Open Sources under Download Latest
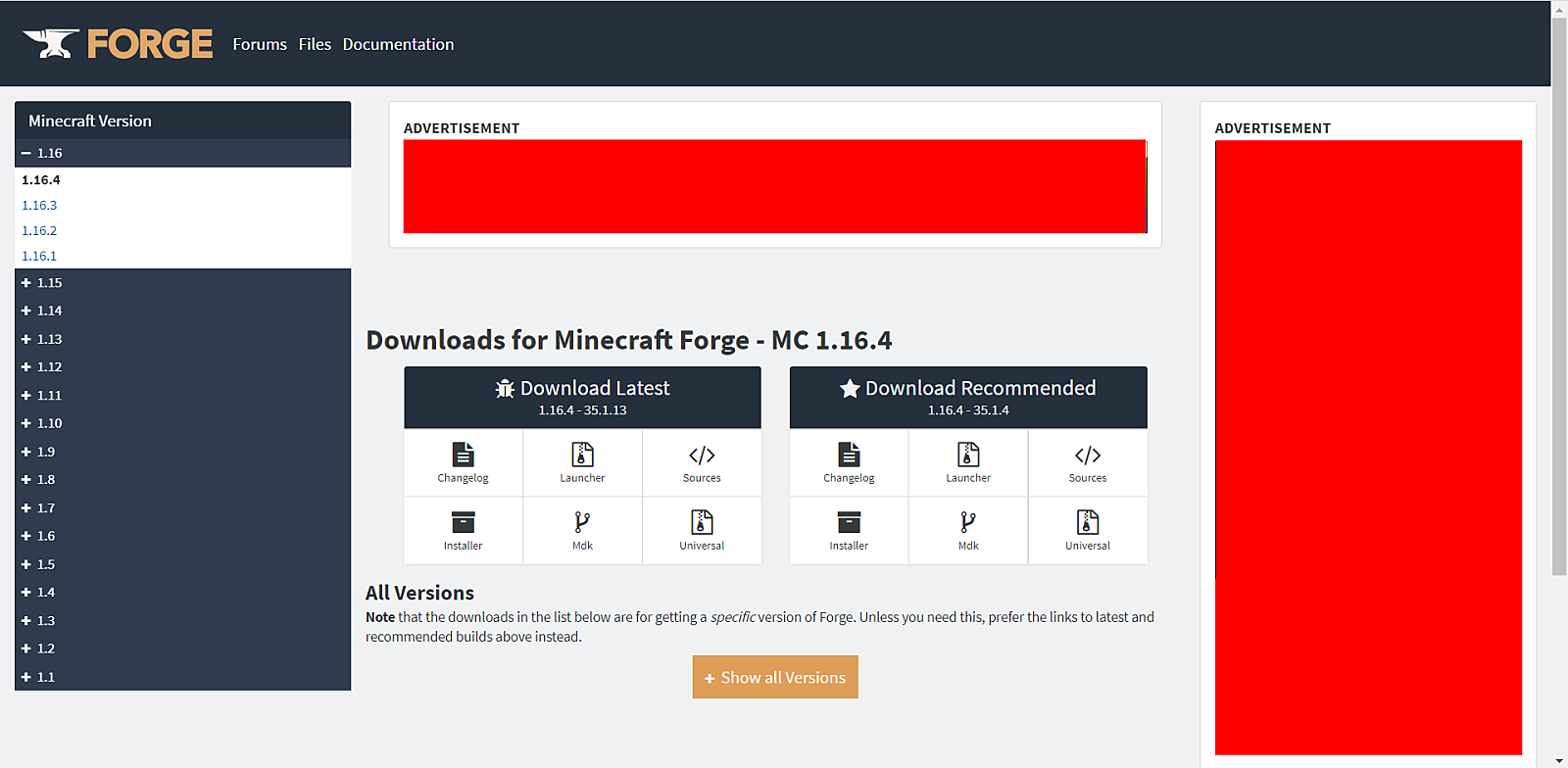The image size is (1568, 768). coord(702,462)
